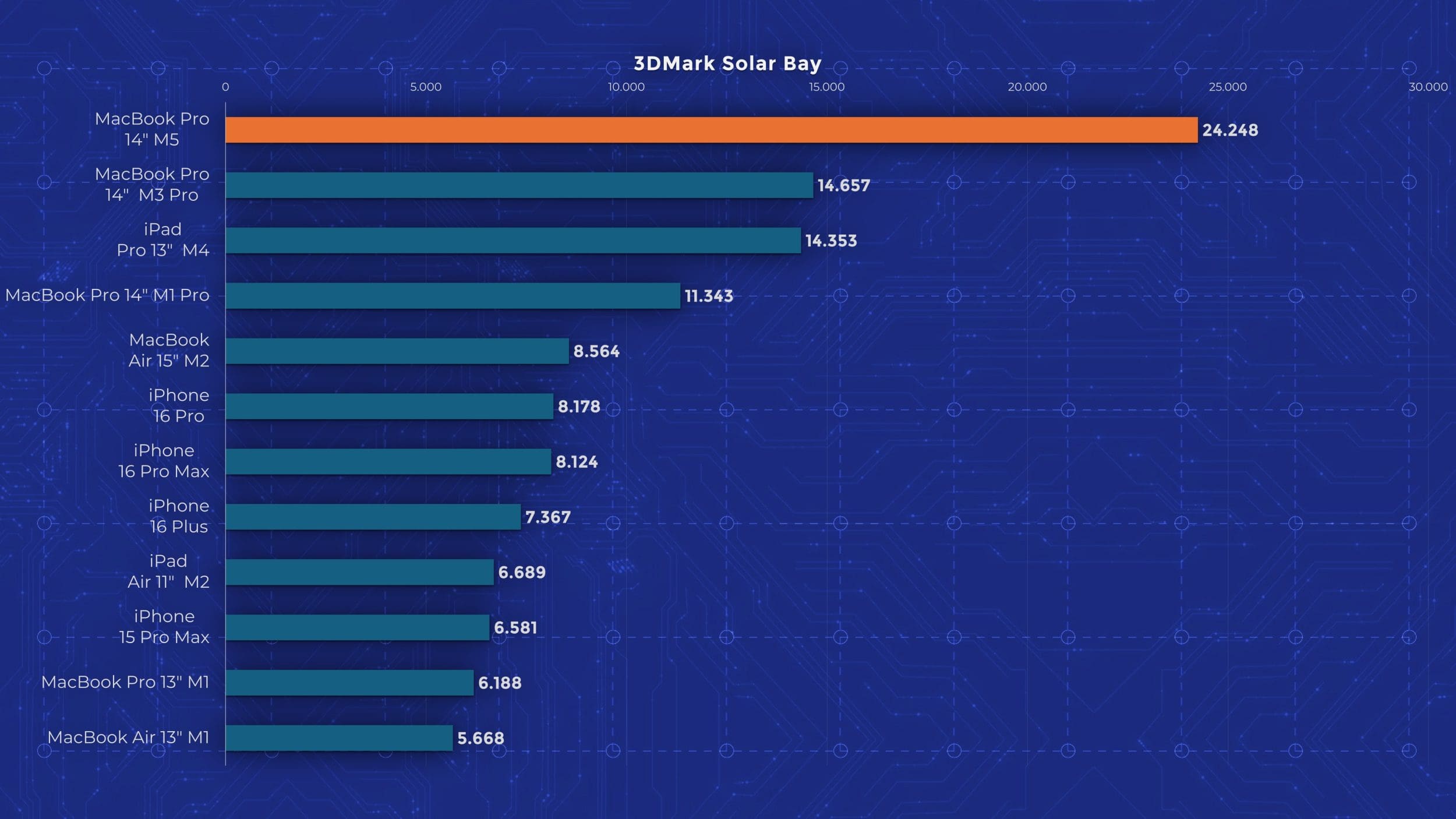Click the MacBook Pro 13" M1 bar
Viewport: 1456px width, 819px height.
(x=349, y=683)
